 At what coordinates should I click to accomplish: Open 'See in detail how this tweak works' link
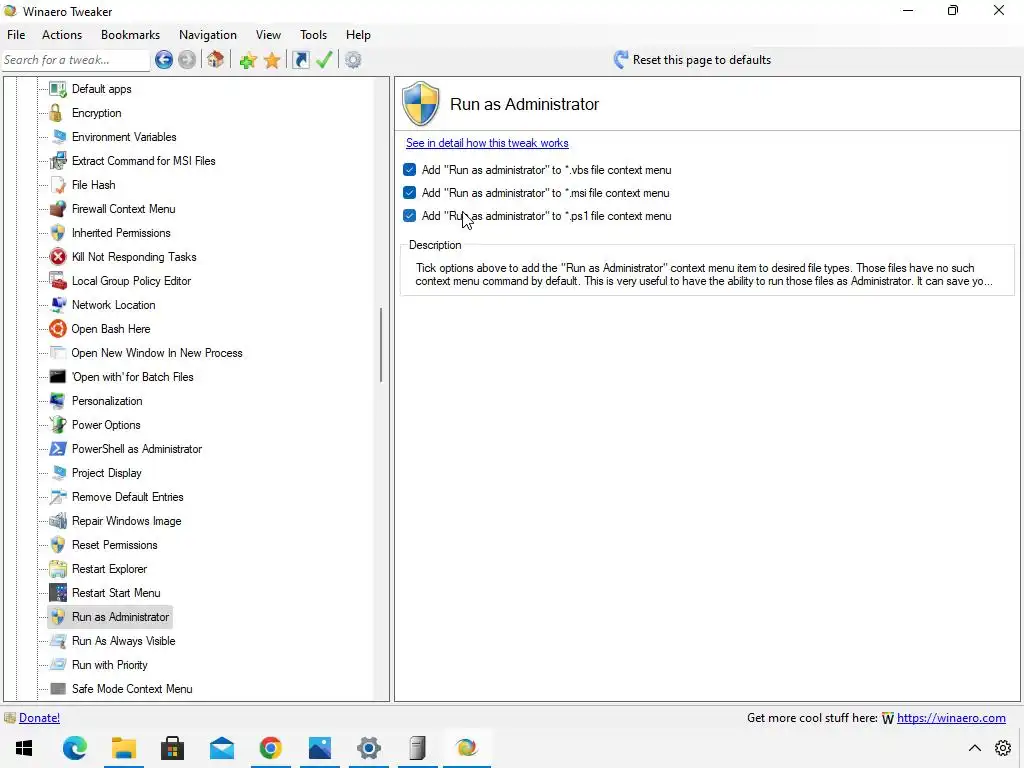[487, 143]
